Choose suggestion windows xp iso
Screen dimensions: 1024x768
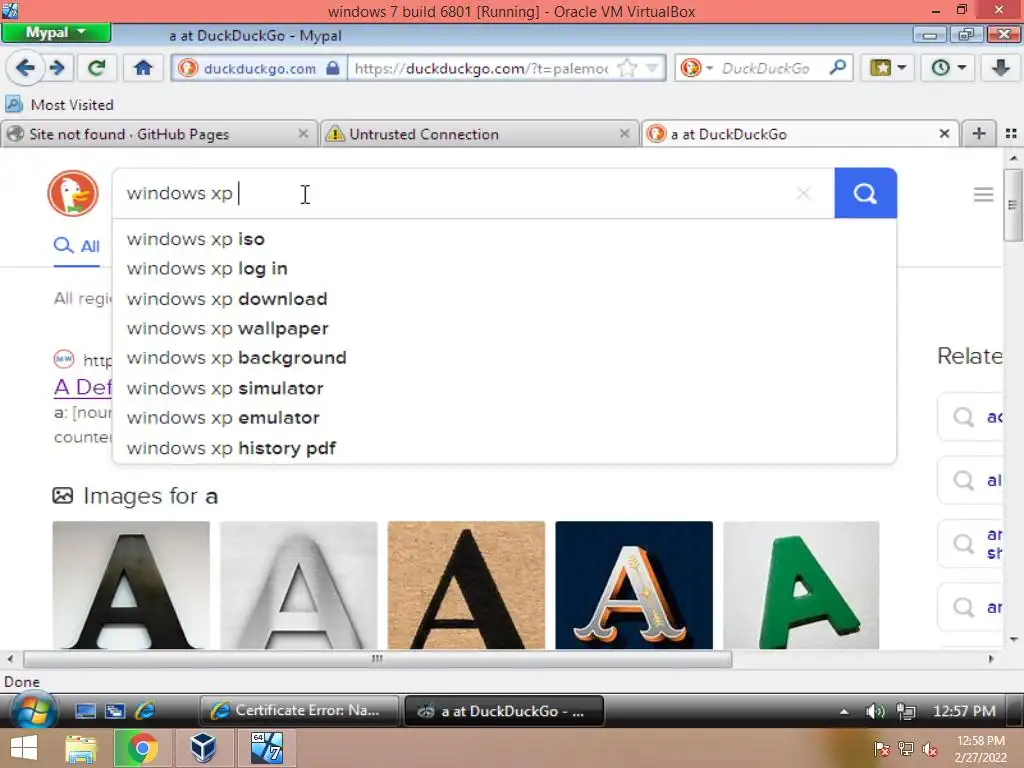point(504,239)
